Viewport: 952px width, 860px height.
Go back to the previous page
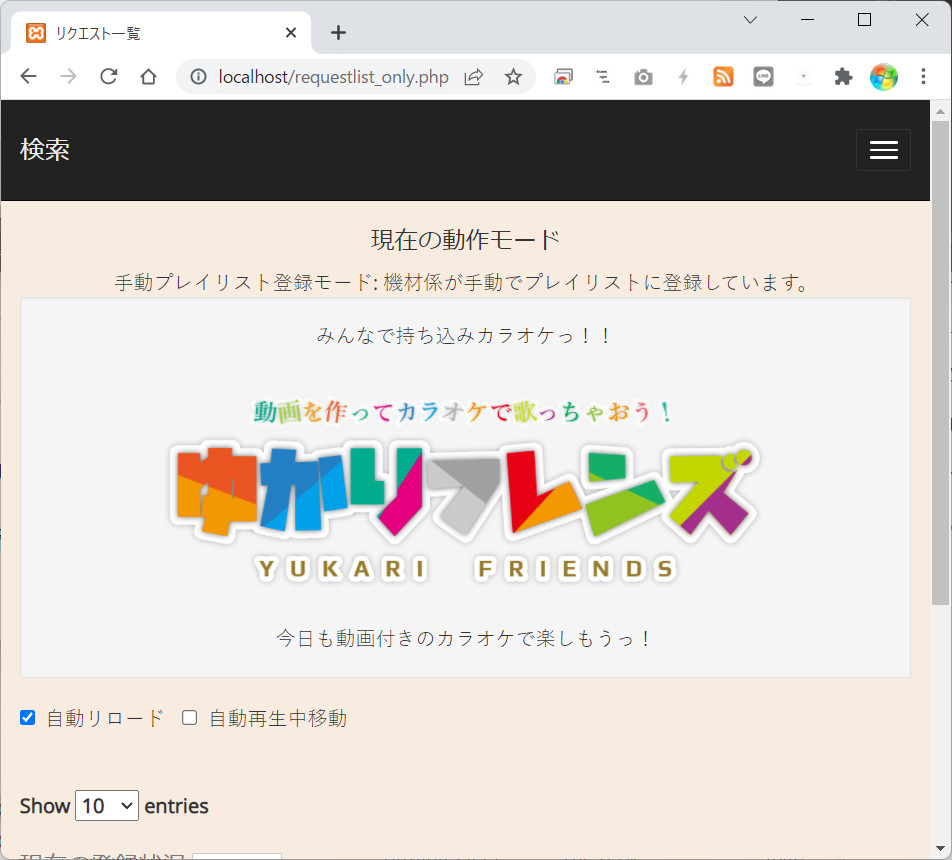(29, 77)
